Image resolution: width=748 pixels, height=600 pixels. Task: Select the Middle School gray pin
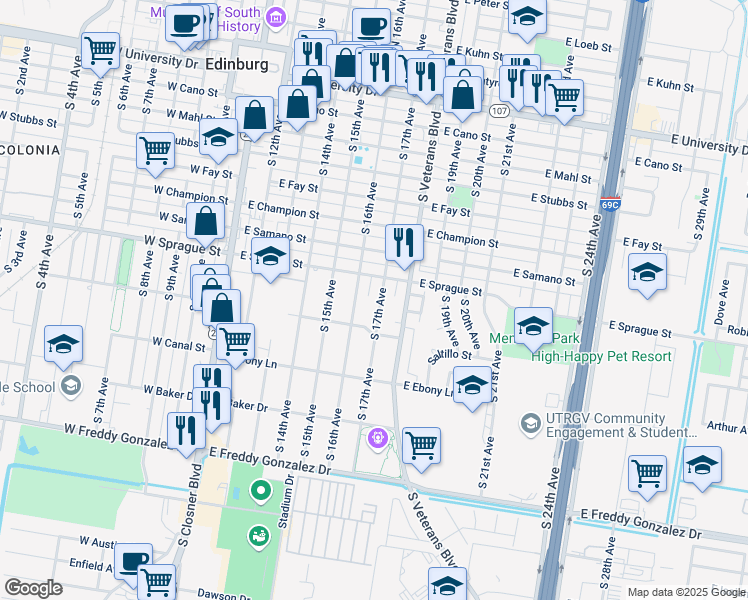tap(71, 386)
